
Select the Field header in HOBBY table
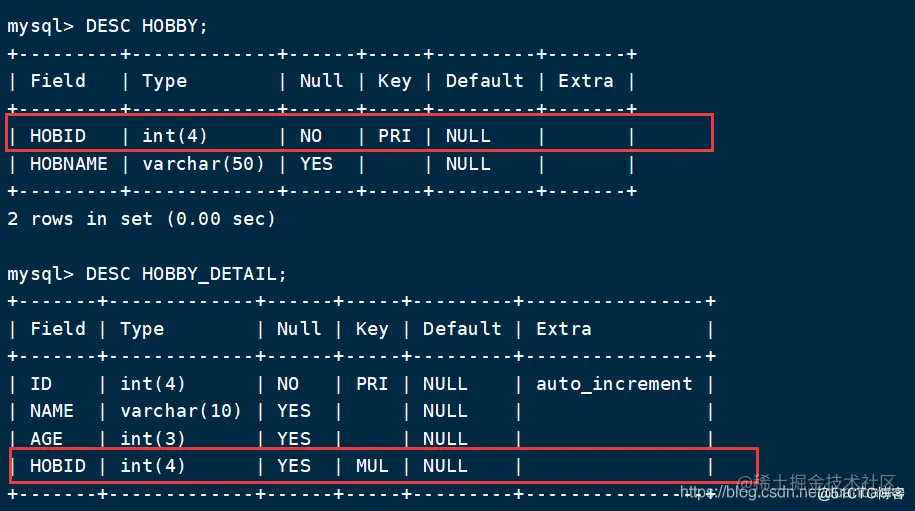click(x=58, y=80)
